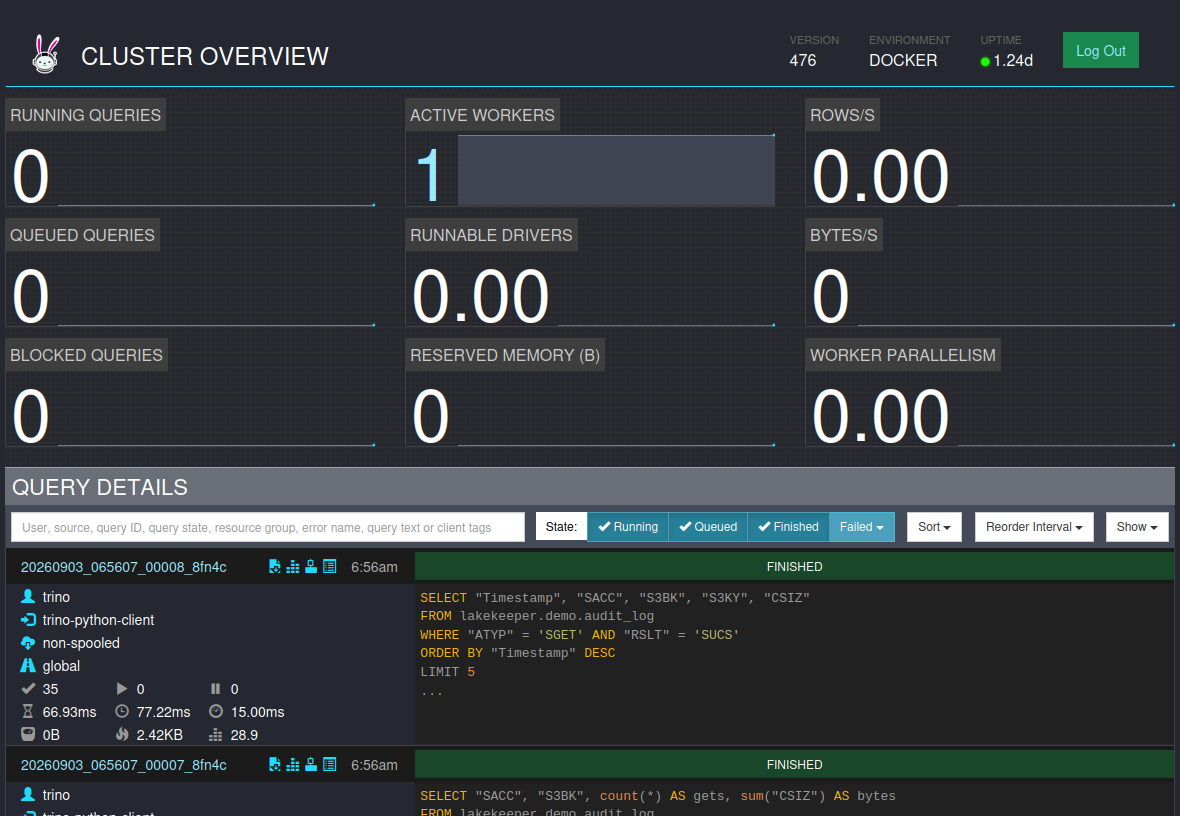
Task: Click the file-download icon of query 00008_8fn4c
Action: click(x=275, y=567)
